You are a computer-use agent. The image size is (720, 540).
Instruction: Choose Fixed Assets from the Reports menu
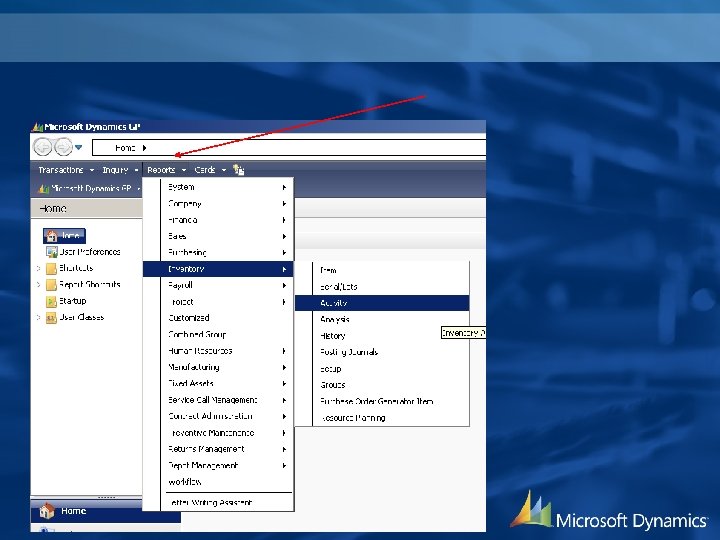click(x=218, y=383)
